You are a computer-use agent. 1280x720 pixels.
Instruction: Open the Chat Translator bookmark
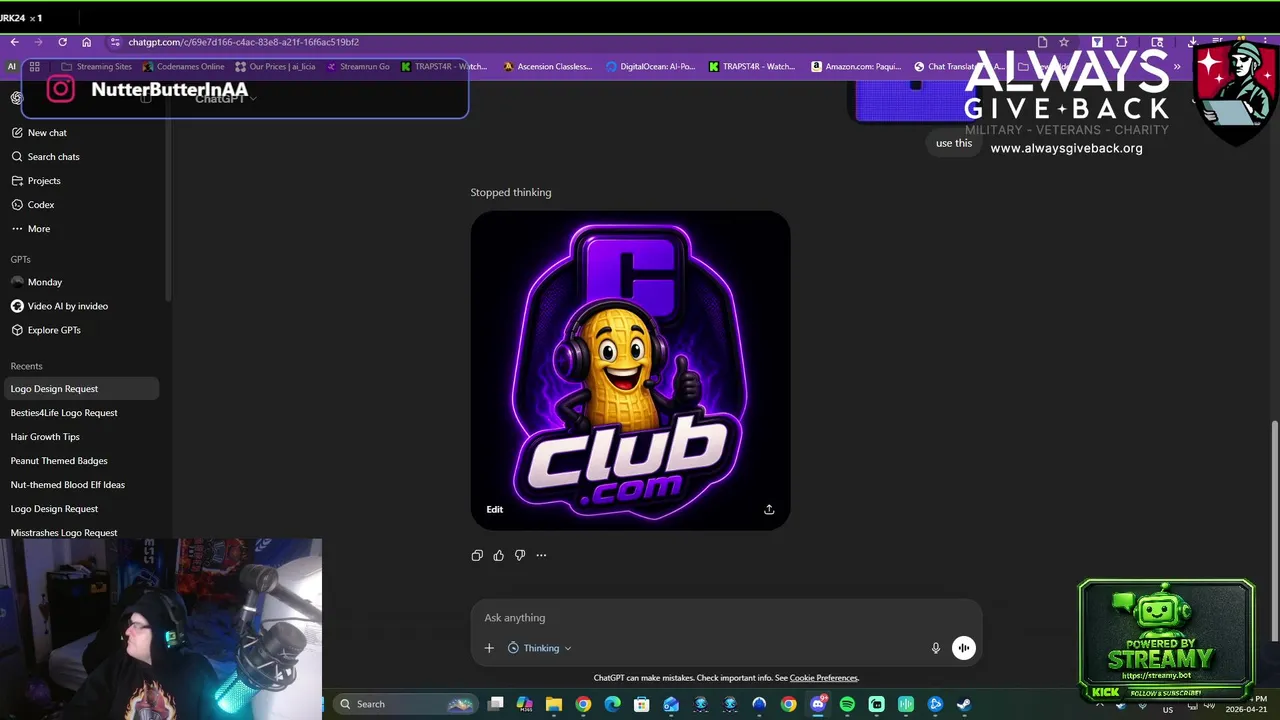(958, 67)
